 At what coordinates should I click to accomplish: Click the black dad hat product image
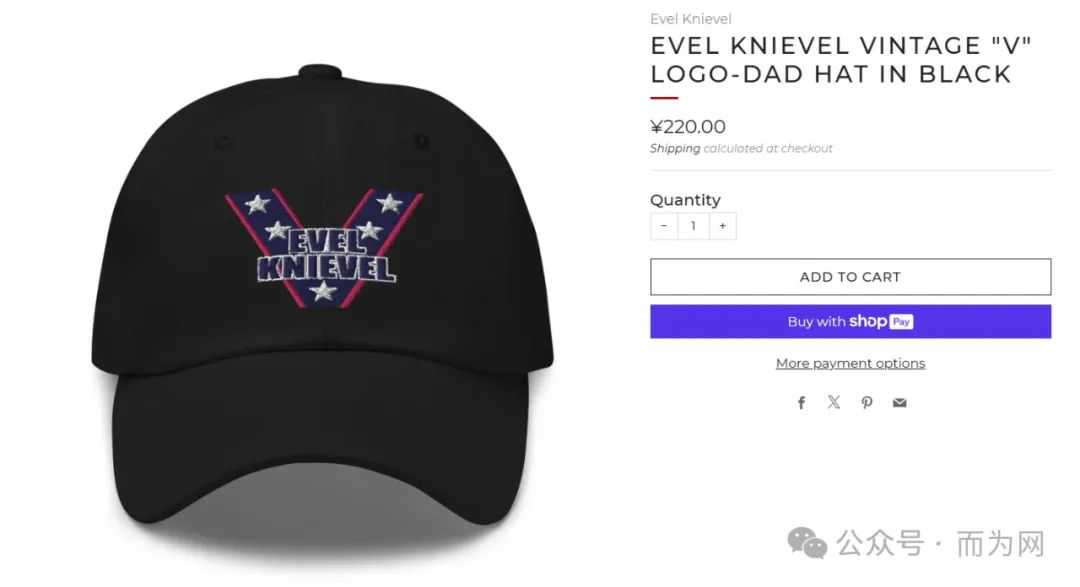click(x=322, y=303)
